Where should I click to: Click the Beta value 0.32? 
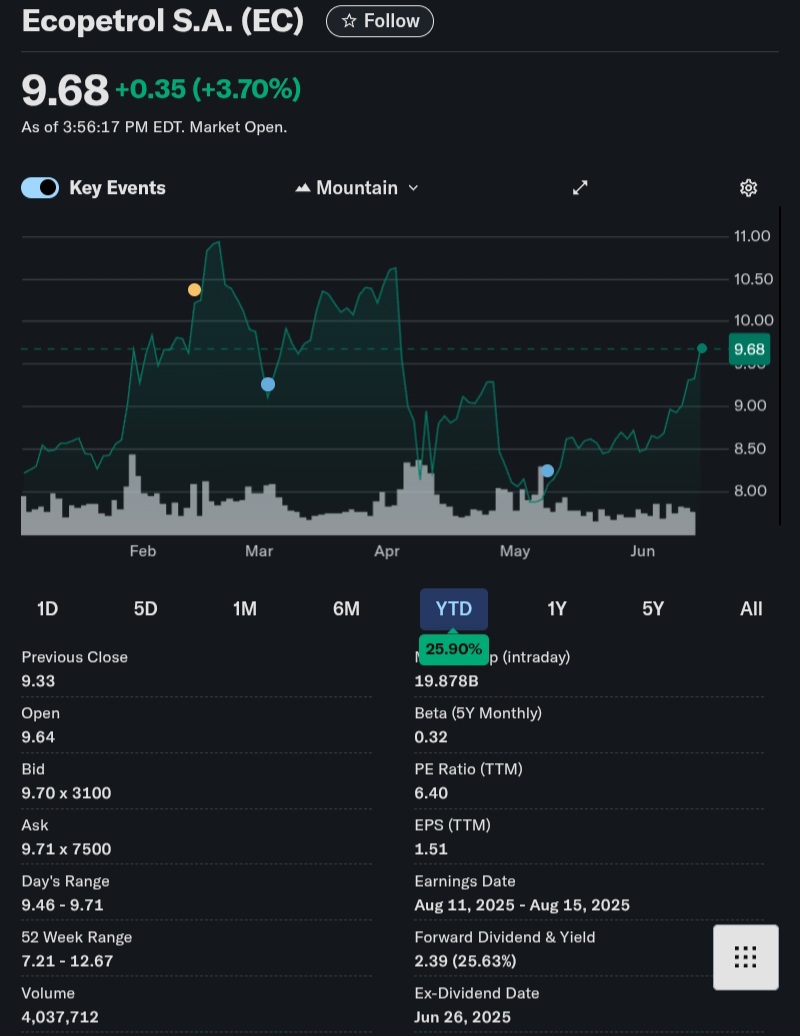431,737
